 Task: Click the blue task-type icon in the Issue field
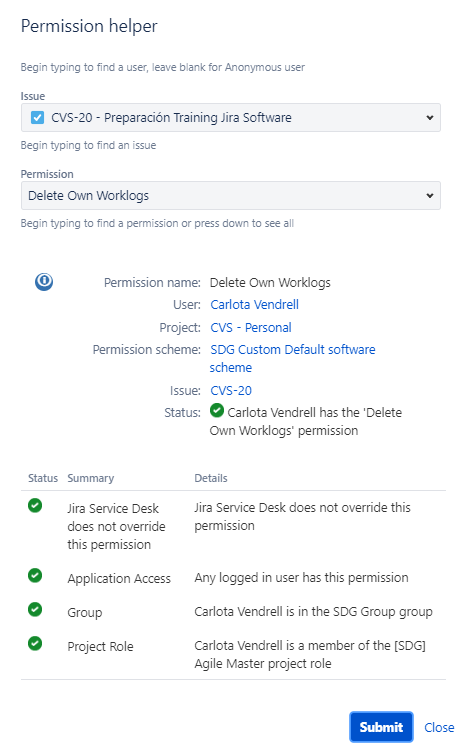coord(37,117)
